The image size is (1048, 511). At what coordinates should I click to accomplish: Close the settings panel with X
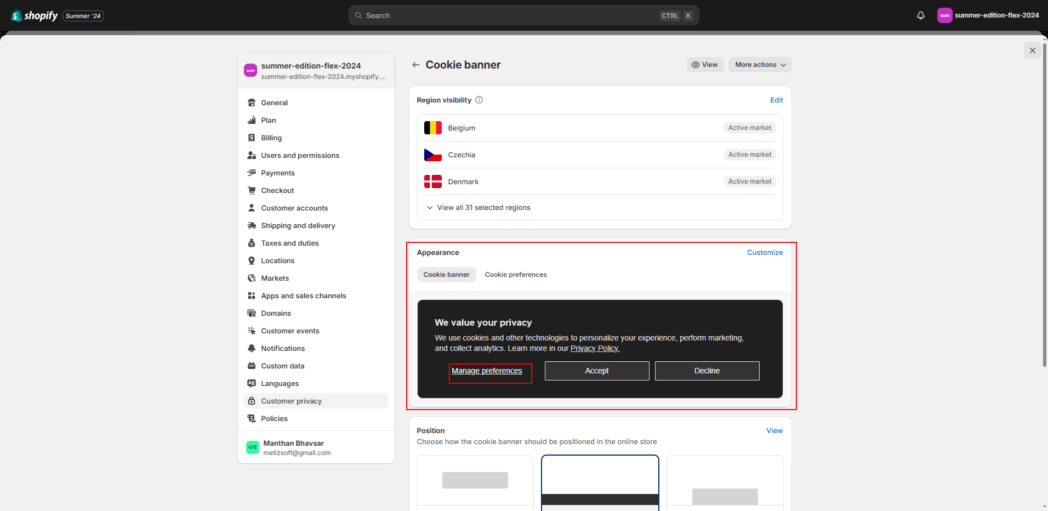pyautogui.click(x=1032, y=50)
